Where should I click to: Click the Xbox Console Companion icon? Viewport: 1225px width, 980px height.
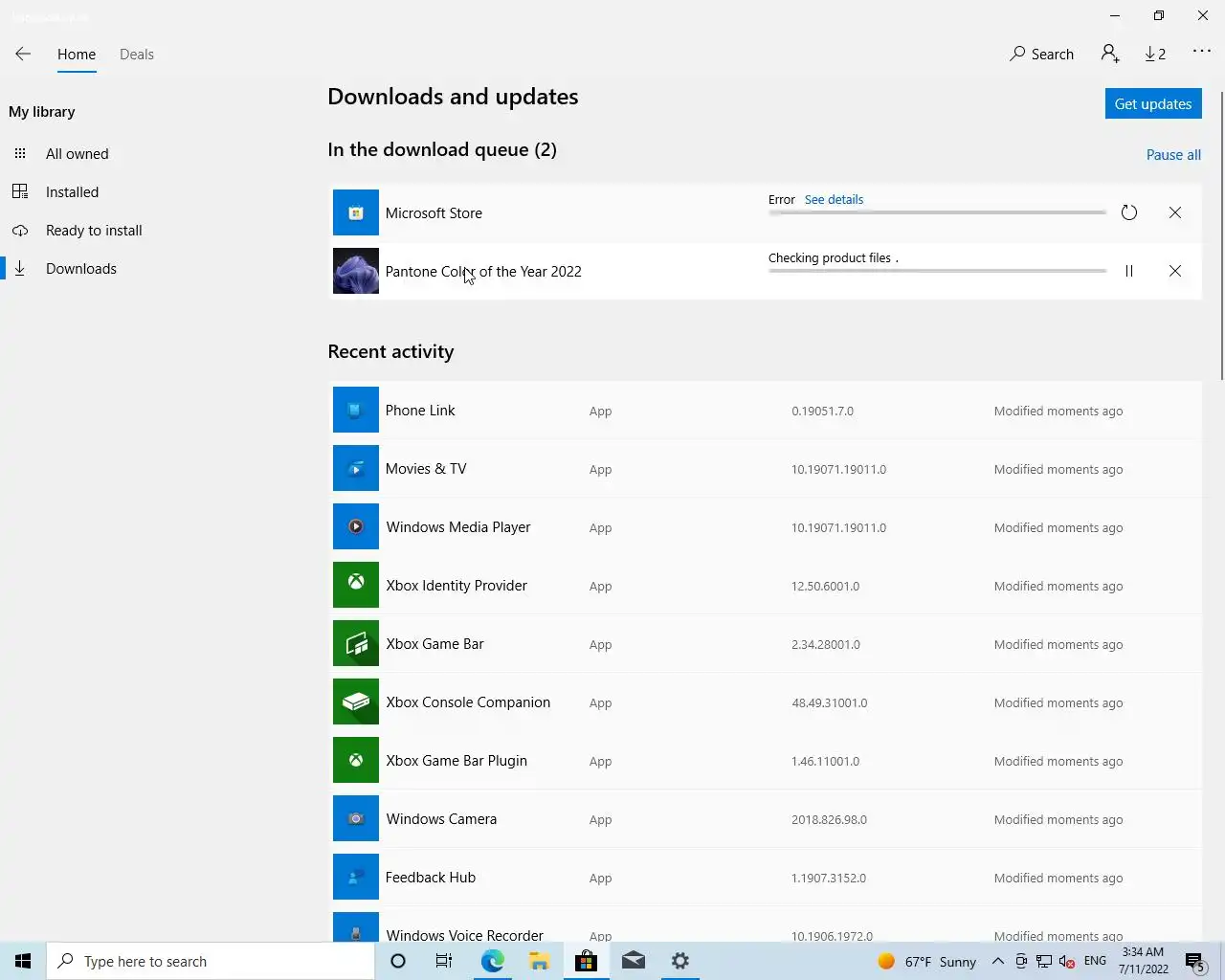pyautogui.click(x=356, y=702)
